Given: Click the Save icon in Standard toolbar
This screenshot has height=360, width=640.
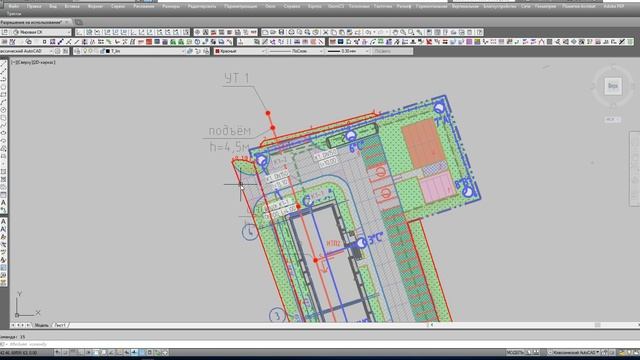Looking at the screenshot, I should (x=281, y=32).
